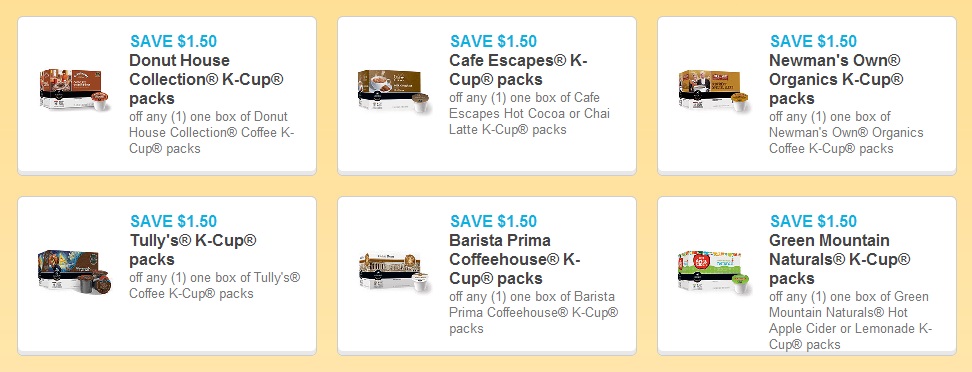
Task: Click SAVE $1.50 on the Donut House coupon
Action: pos(174,42)
